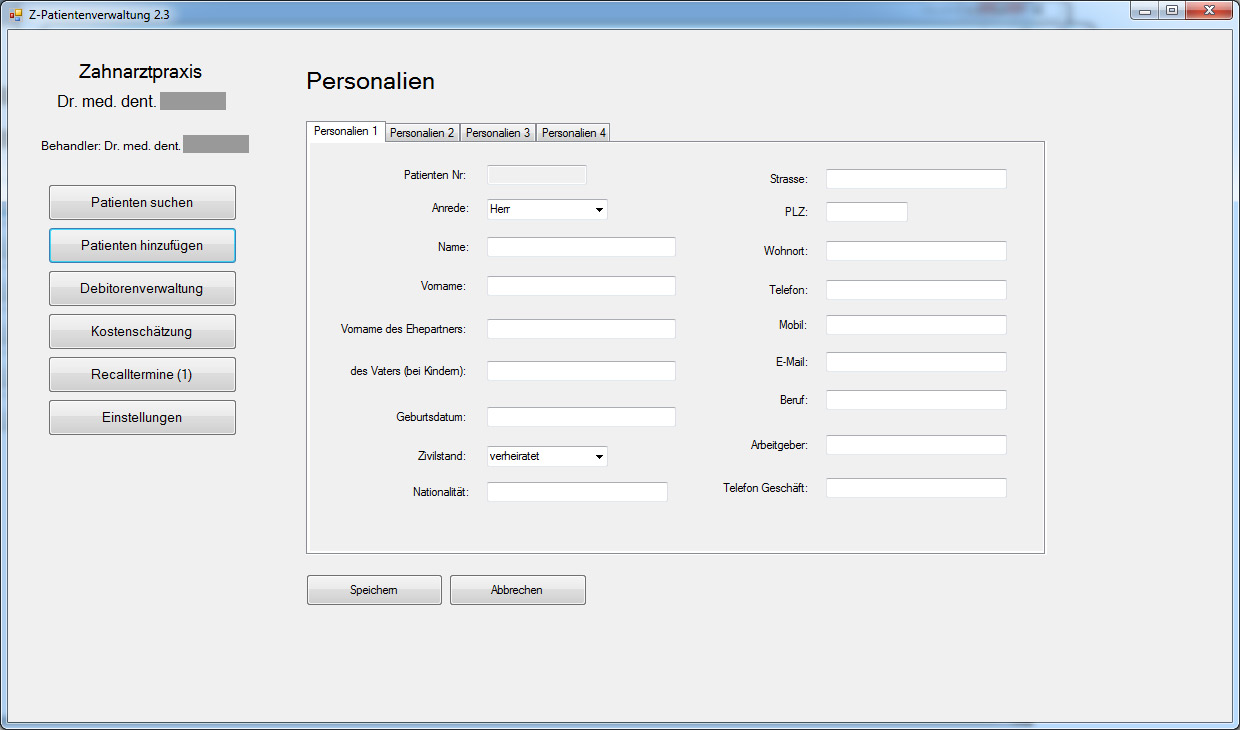1240x730 pixels.
Task: Click the Patienten suchen button
Action: coord(142,203)
